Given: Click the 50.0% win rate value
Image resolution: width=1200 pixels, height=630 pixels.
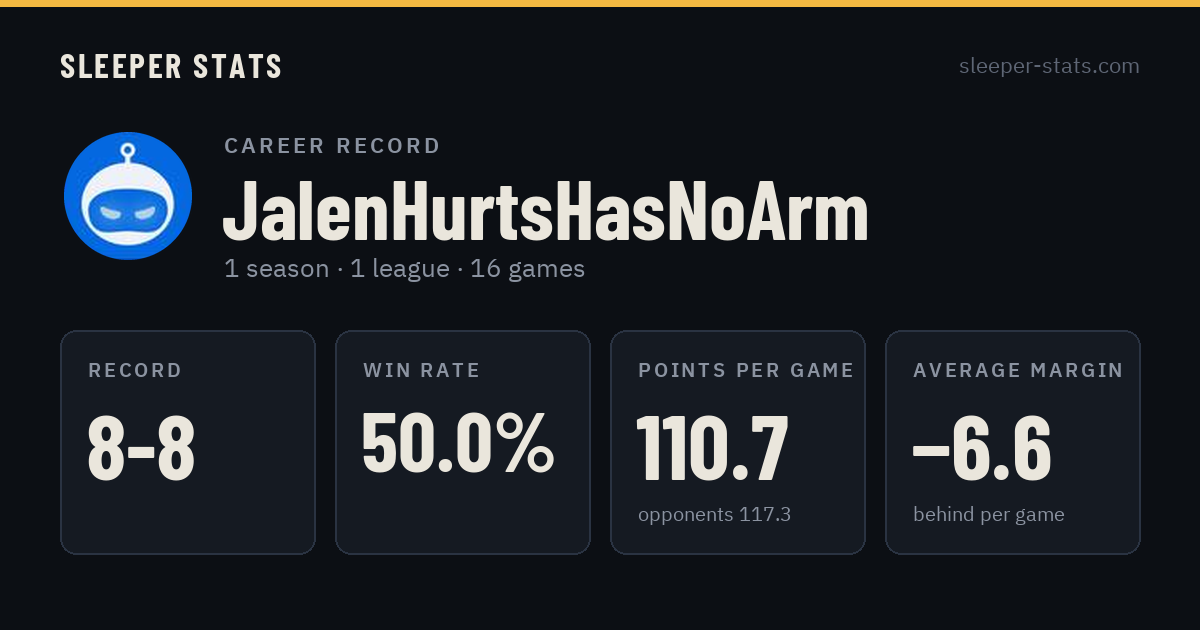Looking at the screenshot, I should (x=458, y=443).
